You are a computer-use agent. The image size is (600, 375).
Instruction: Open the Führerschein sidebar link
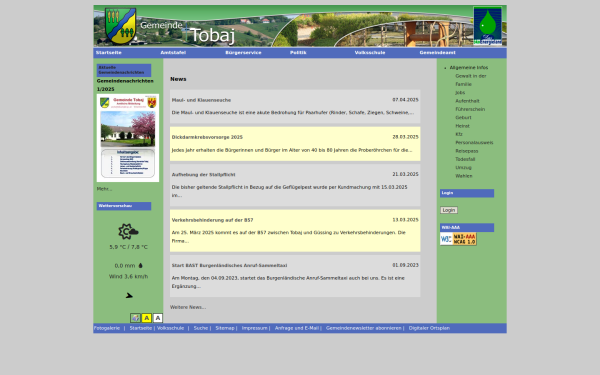click(470, 109)
